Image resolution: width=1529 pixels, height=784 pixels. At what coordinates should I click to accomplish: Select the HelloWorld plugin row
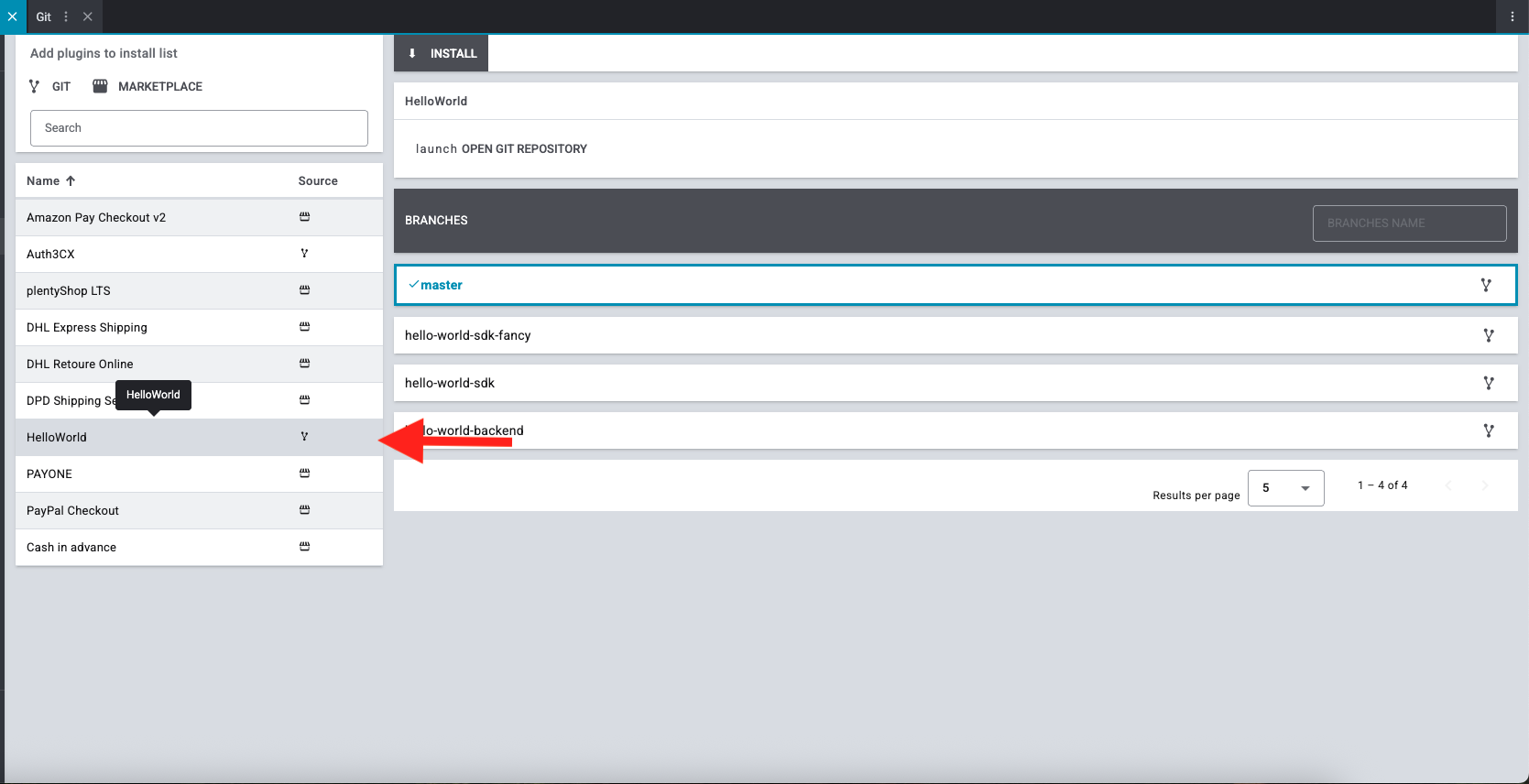(199, 437)
